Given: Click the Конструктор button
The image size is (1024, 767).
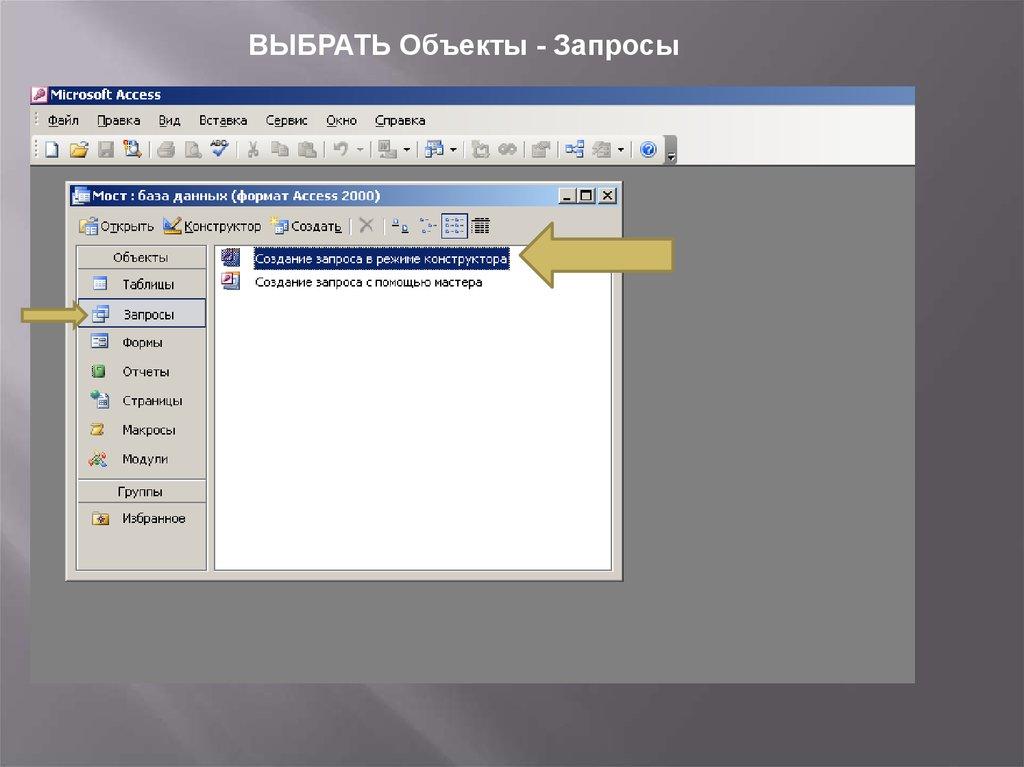Looking at the screenshot, I should [212, 226].
